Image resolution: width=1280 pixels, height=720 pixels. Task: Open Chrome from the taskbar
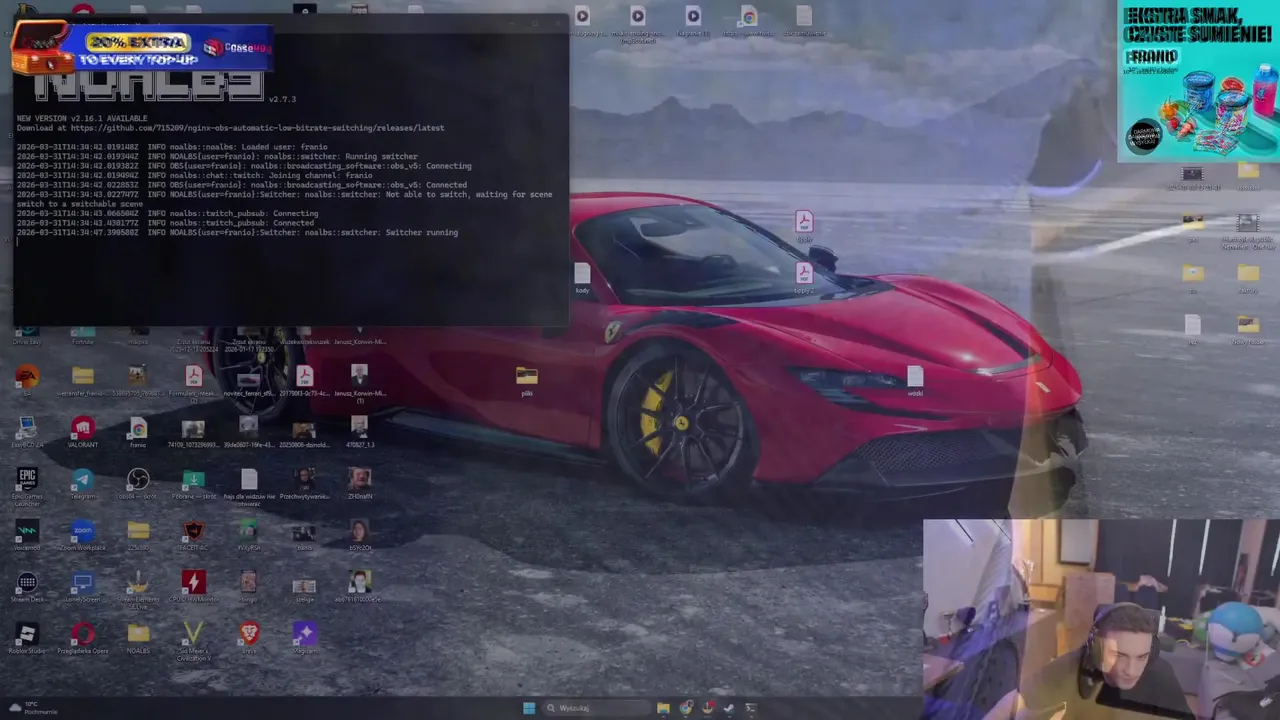686,708
